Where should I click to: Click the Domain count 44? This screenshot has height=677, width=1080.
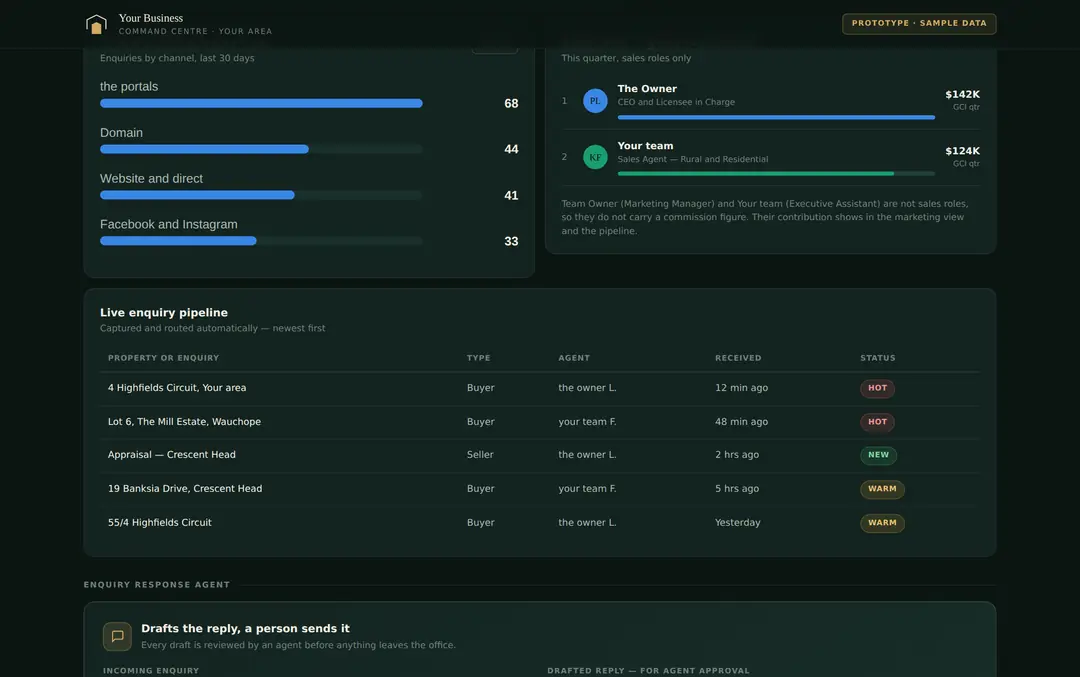[x=511, y=149]
